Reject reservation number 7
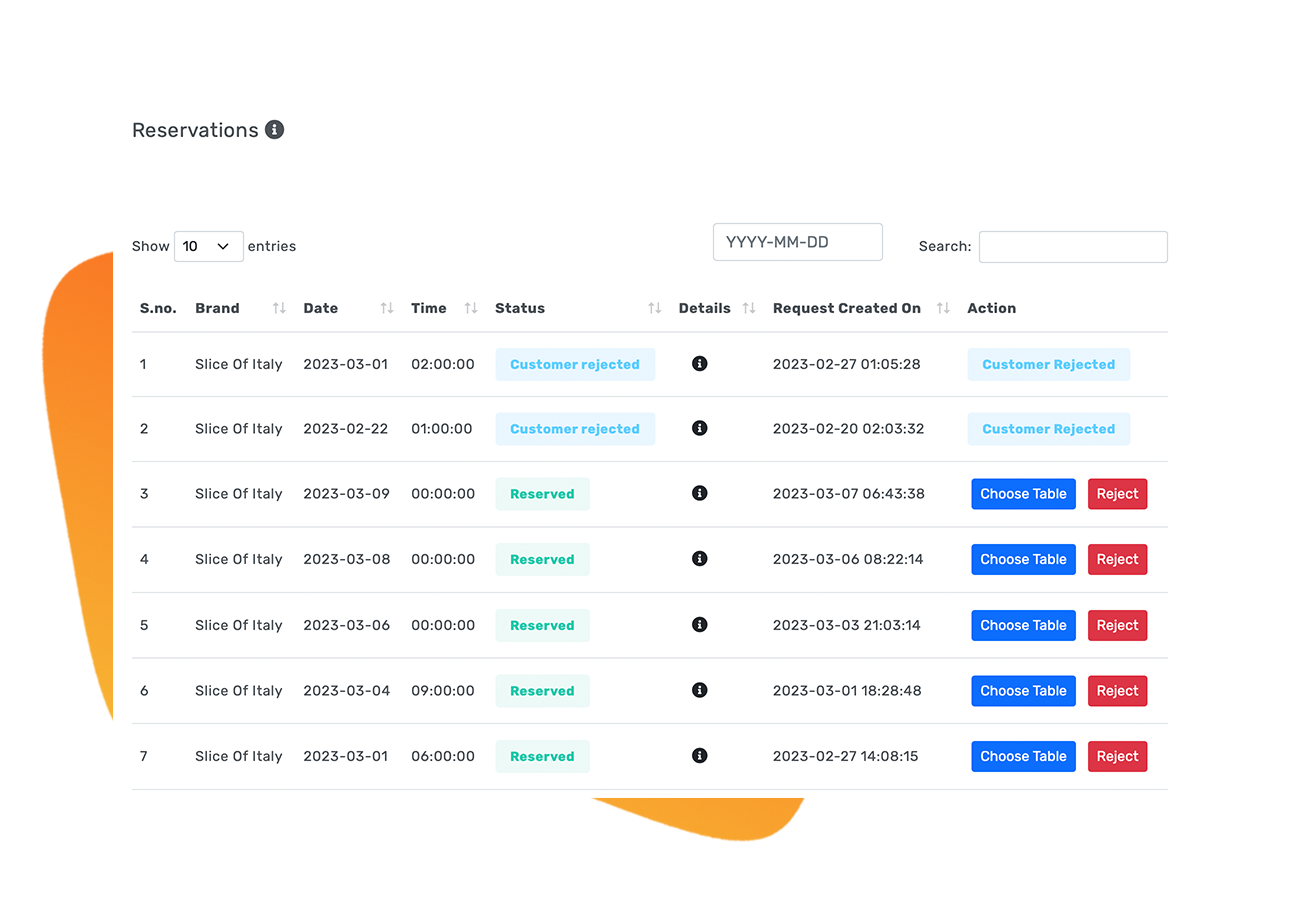The width and height of the screenshot is (1300, 900). coord(1117,756)
